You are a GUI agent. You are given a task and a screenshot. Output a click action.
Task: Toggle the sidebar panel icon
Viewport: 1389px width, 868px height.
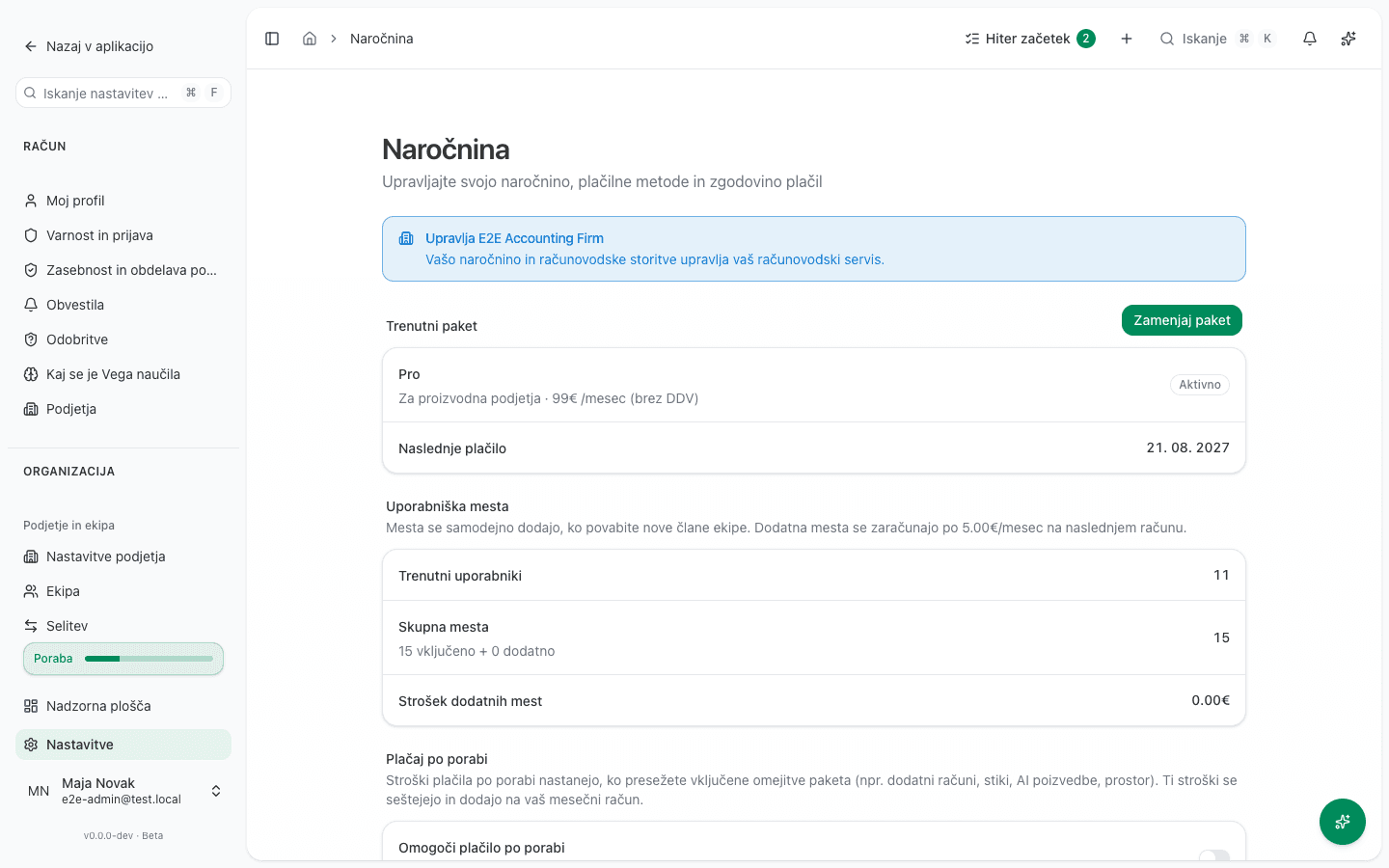pyautogui.click(x=272, y=39)
